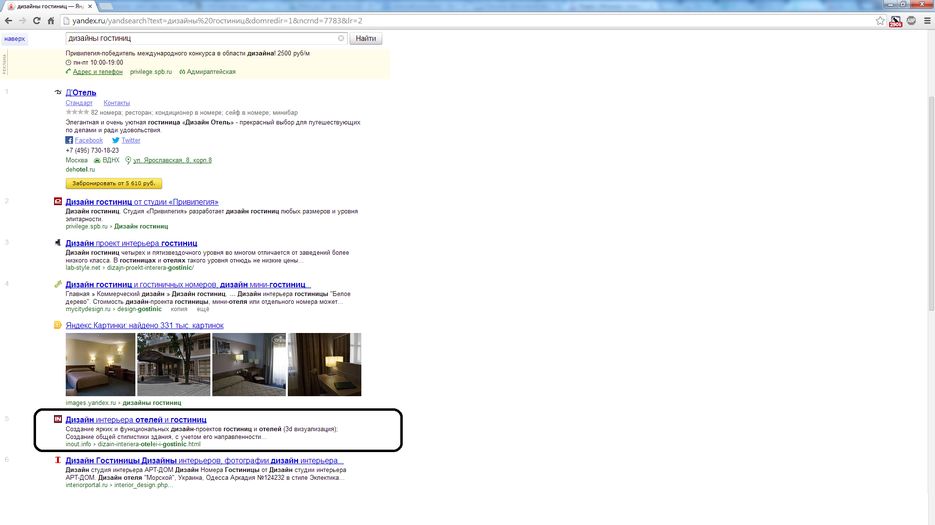Open the lab-style.net green URL
This screenshot has width=935, height=525.
coord(129,268)
